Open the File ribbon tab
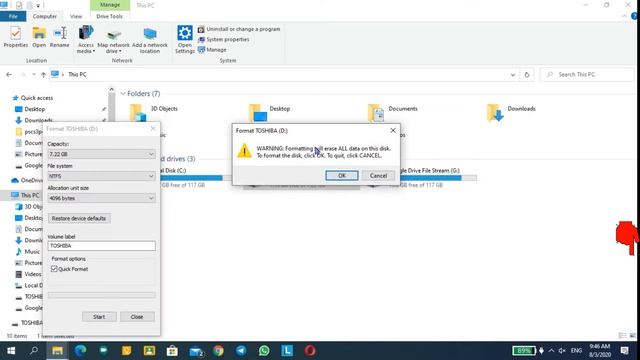The height and width of the screenshot is (360, 640). click(13, 16)
